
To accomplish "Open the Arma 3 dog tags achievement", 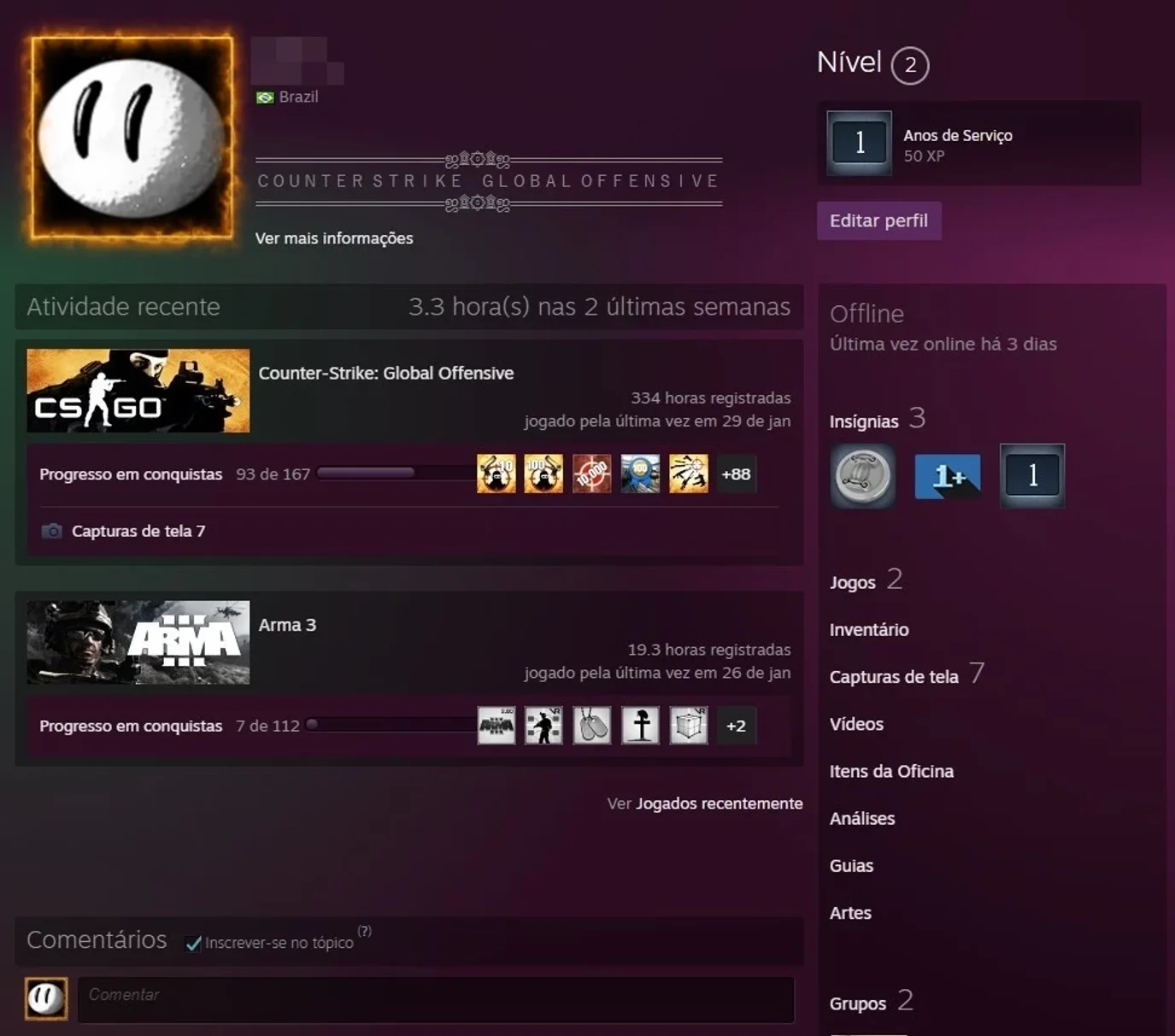I will click(592, 726).
